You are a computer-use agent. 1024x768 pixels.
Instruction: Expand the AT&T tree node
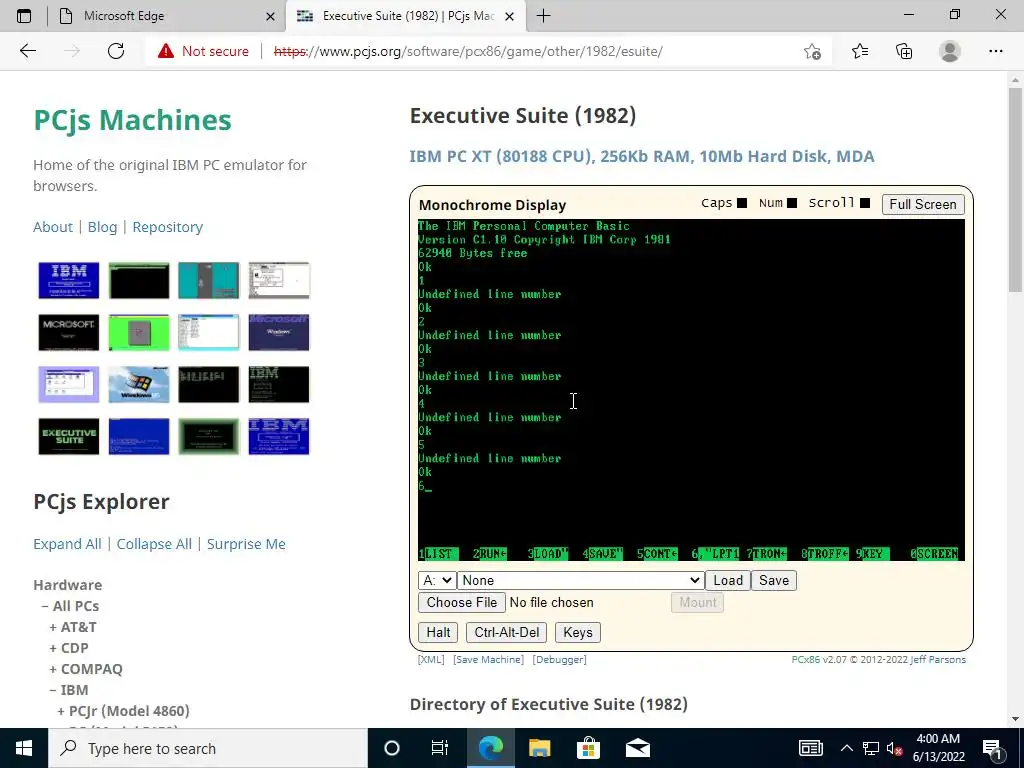53,627
